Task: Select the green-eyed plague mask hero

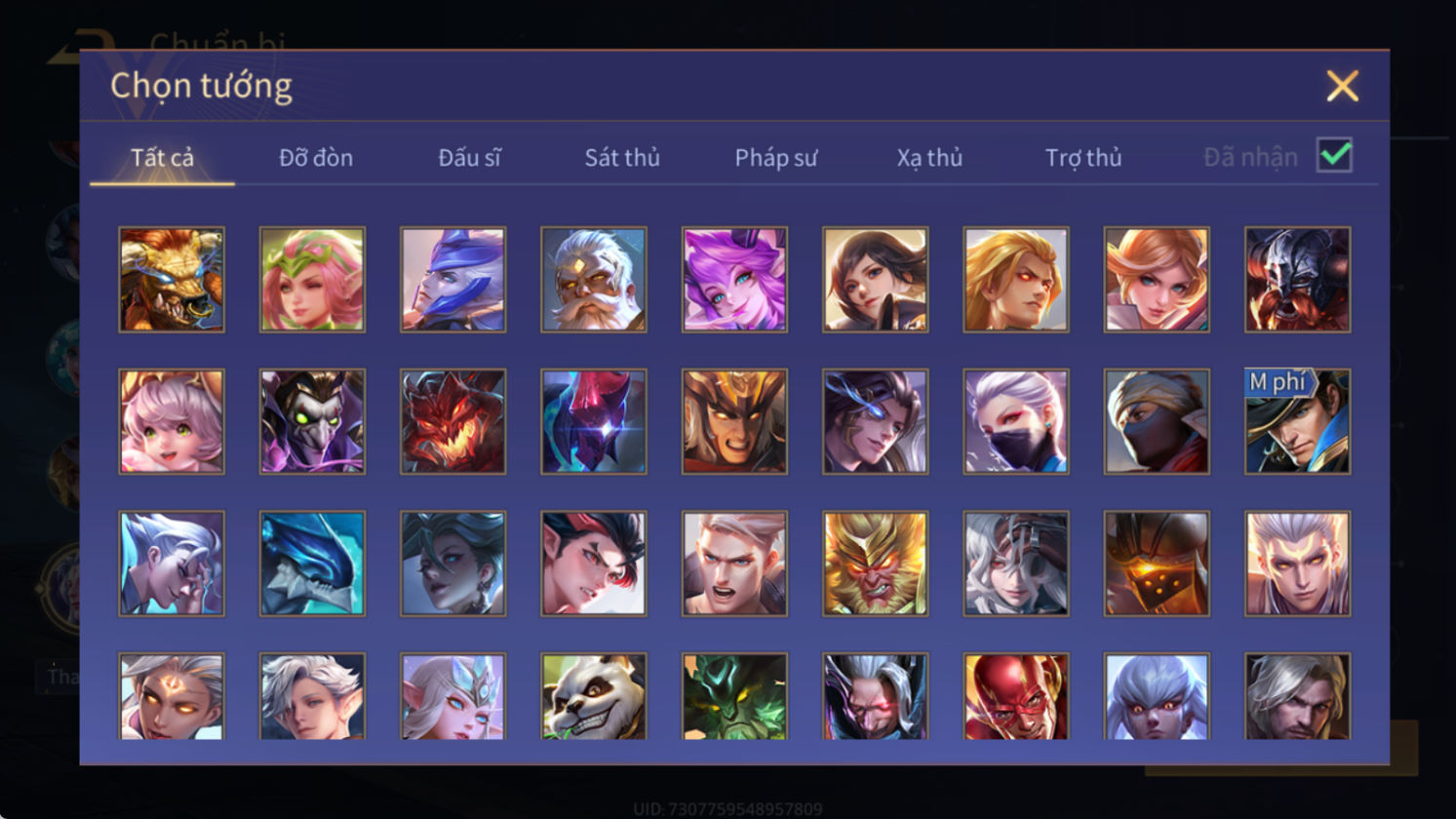Action: (312, 421)
